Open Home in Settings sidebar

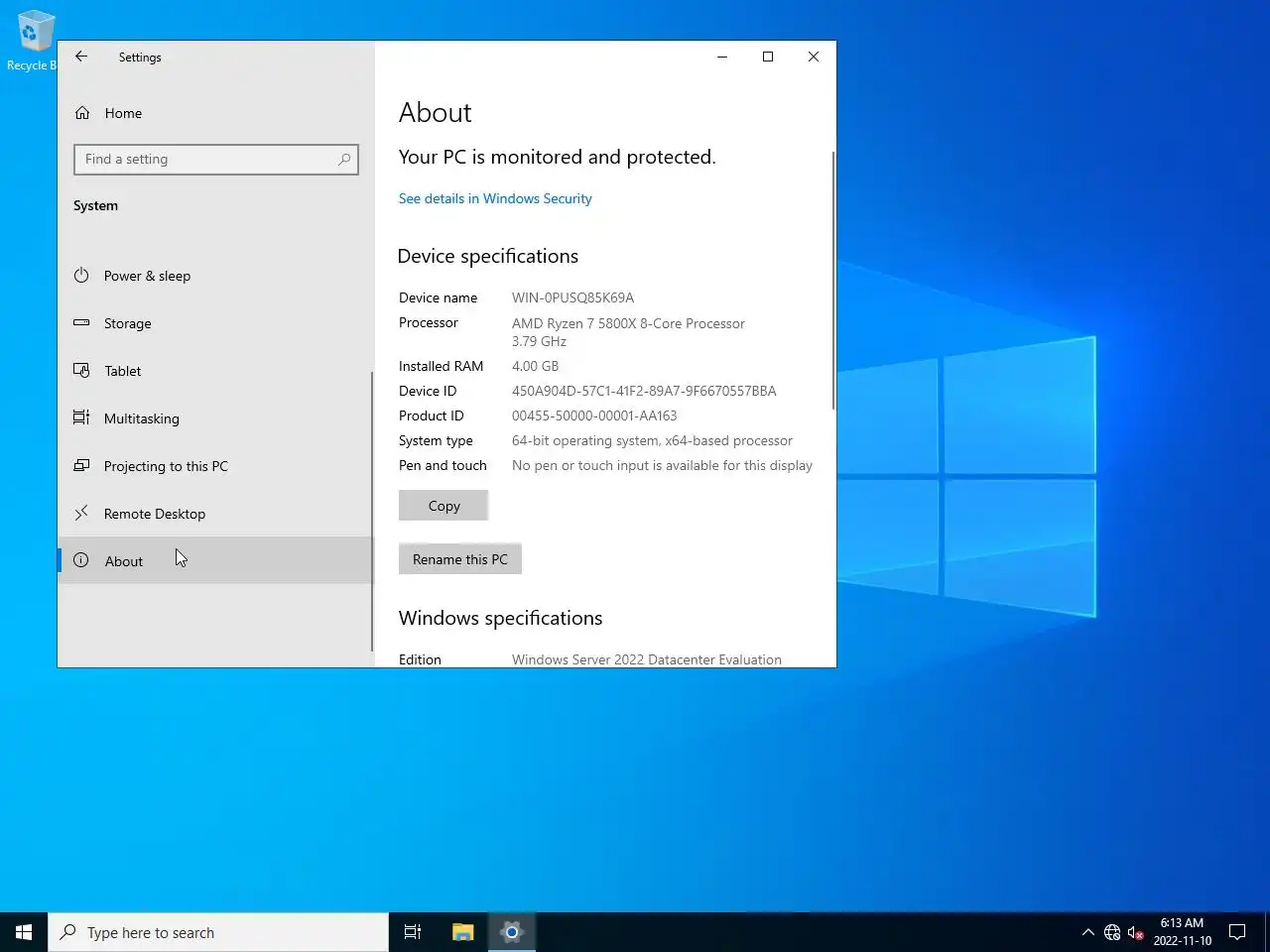(215, 113)
